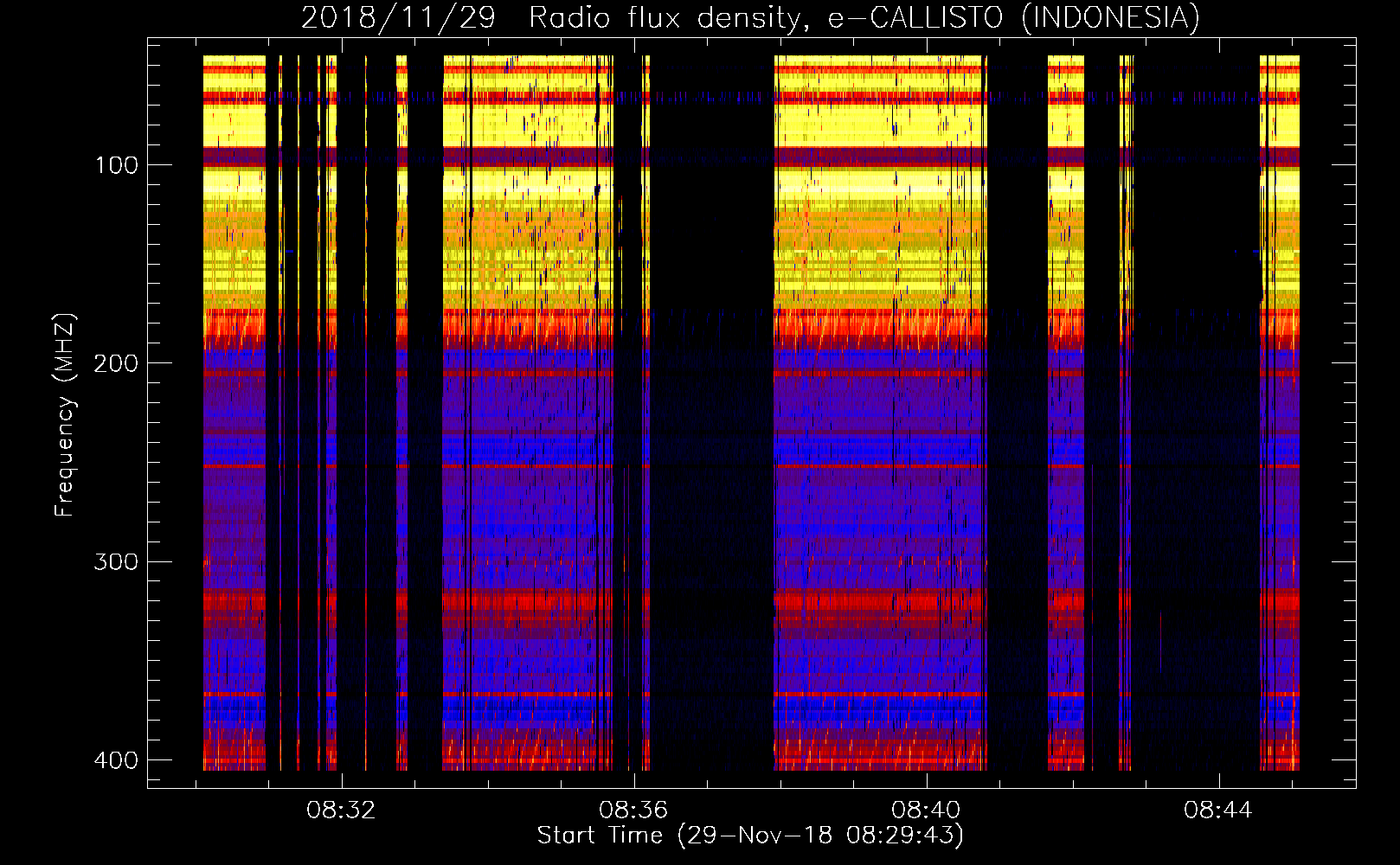Click the "Frequency (MHZ)" axis label
This screenshot has height=865, width=1400.
click(x=65, y=415)
